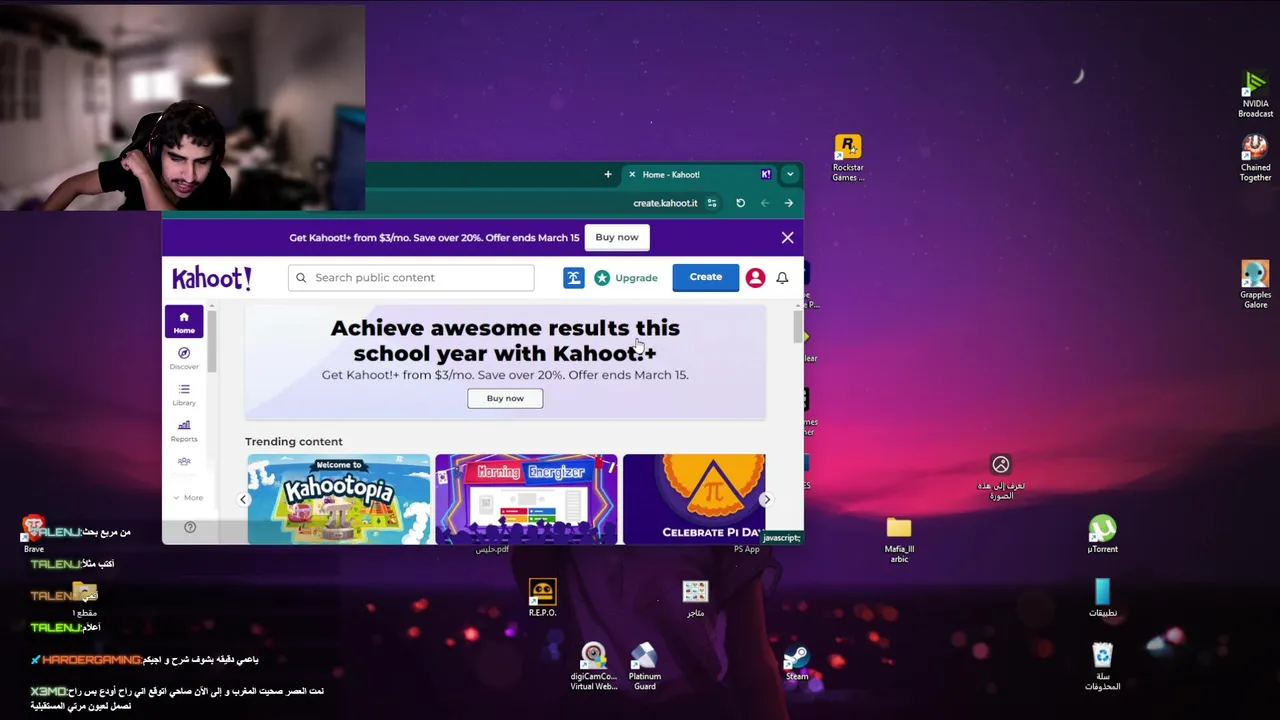The height and width of the screenshot is (720, 1280).
Task: Open digiCamControl Virtual Webcam shortcut
Action: point(594,667)
